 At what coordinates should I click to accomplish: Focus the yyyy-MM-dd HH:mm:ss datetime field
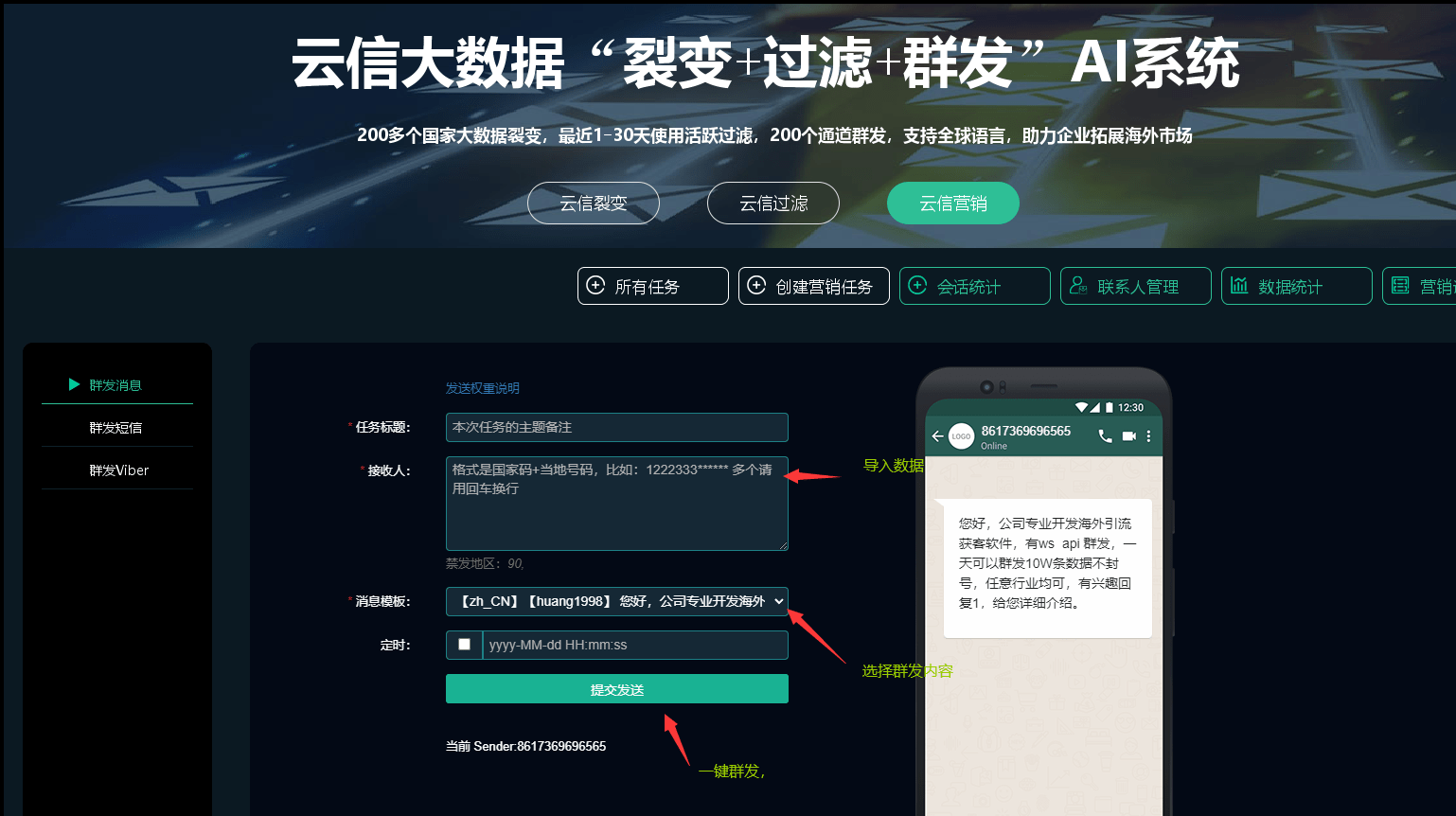(x=635, y=645)
